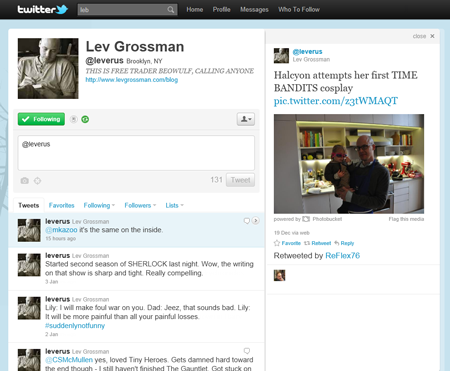Switch to the Tweets tab
The height and width of the screenshot is (371, 450).
(29, 205)
